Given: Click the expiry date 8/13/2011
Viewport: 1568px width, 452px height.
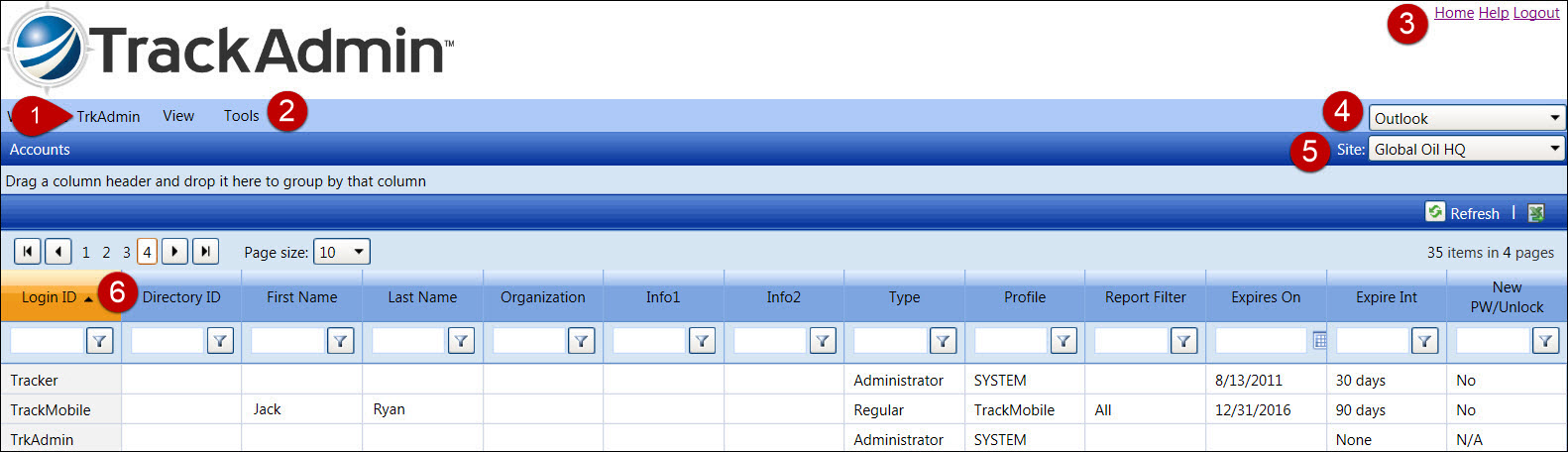Looking at the screenshot, I should coord(1249,380).
